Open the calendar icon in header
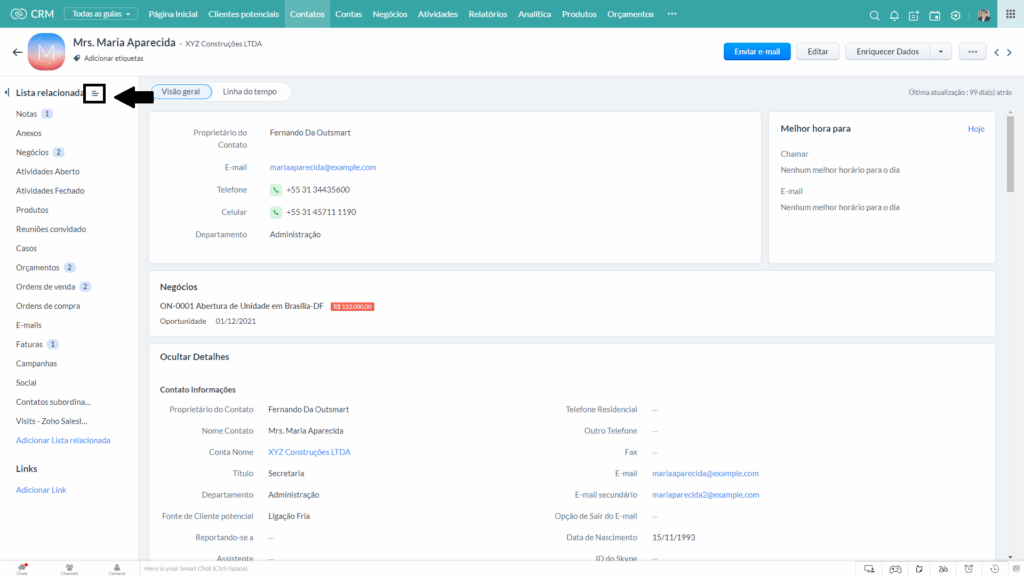 [935, 15]
